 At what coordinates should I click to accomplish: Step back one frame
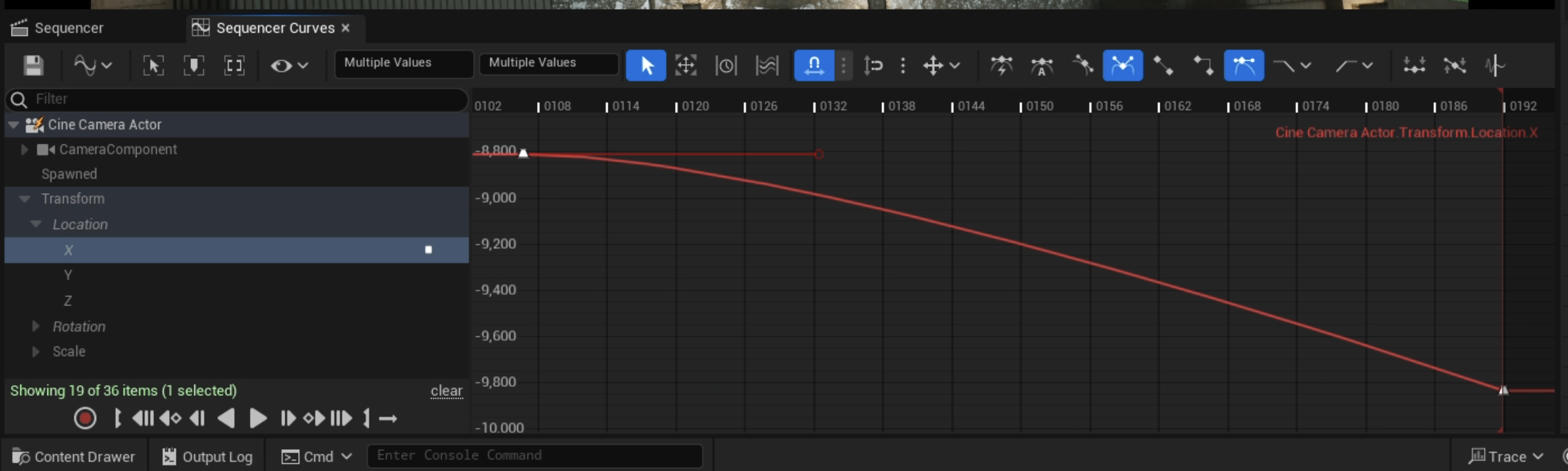tap(197, 418)
